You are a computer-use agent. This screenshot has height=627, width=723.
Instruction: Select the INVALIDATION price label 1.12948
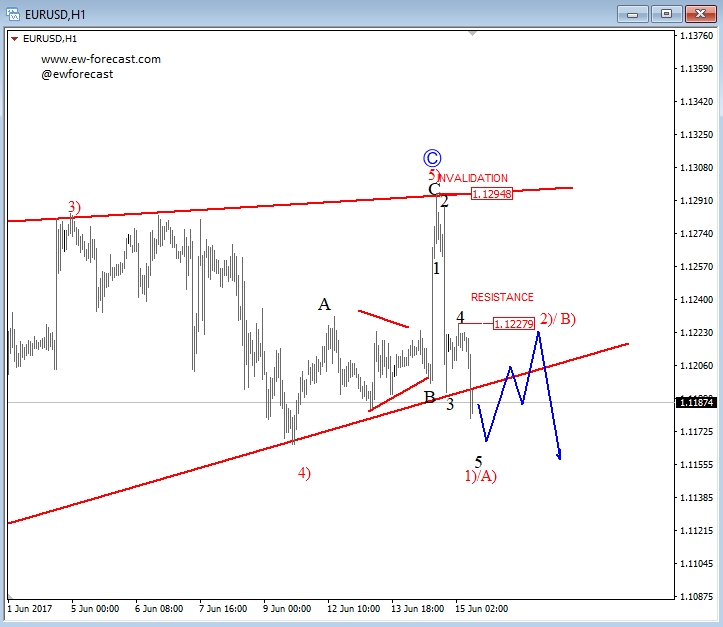492,194
